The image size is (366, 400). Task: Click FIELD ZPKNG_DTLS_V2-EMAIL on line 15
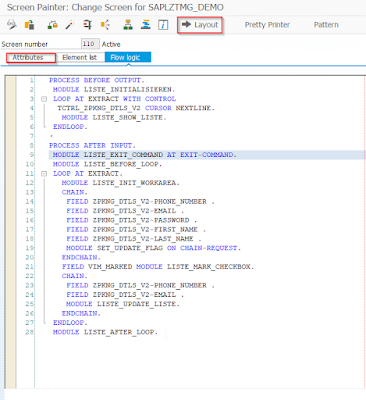(125, 211)
